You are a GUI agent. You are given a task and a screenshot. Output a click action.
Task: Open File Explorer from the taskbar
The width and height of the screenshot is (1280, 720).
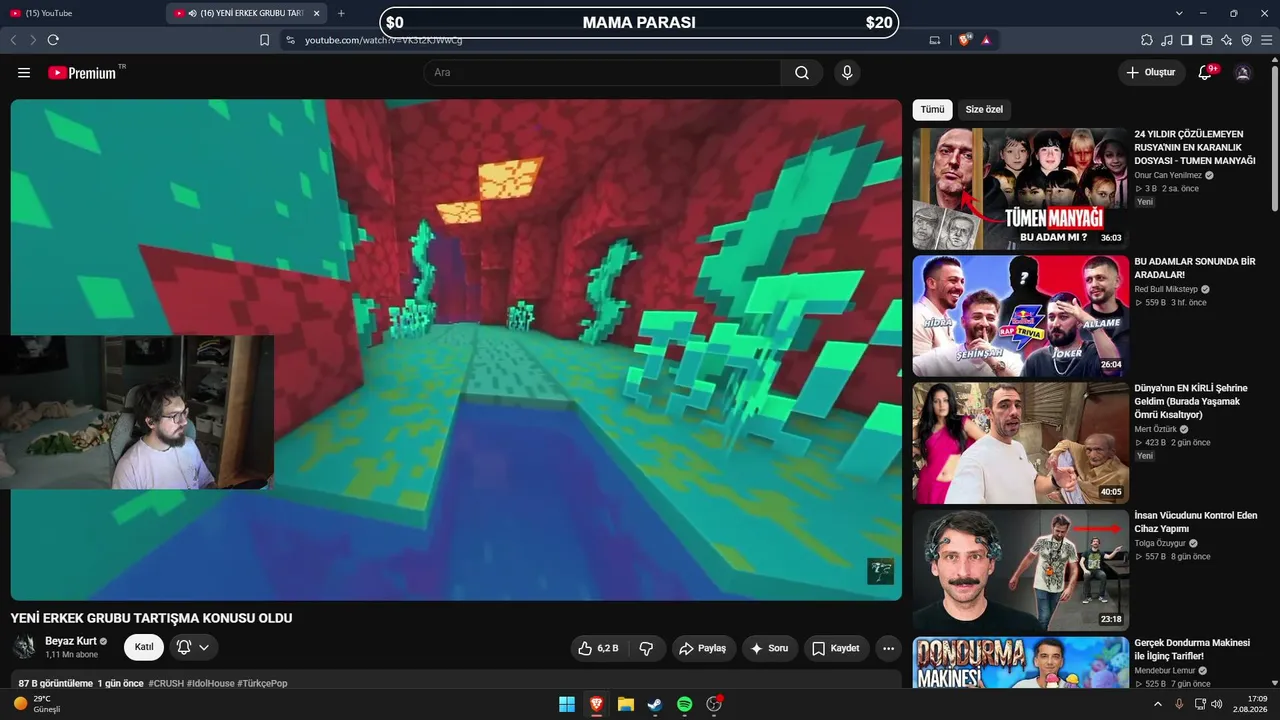626,704
